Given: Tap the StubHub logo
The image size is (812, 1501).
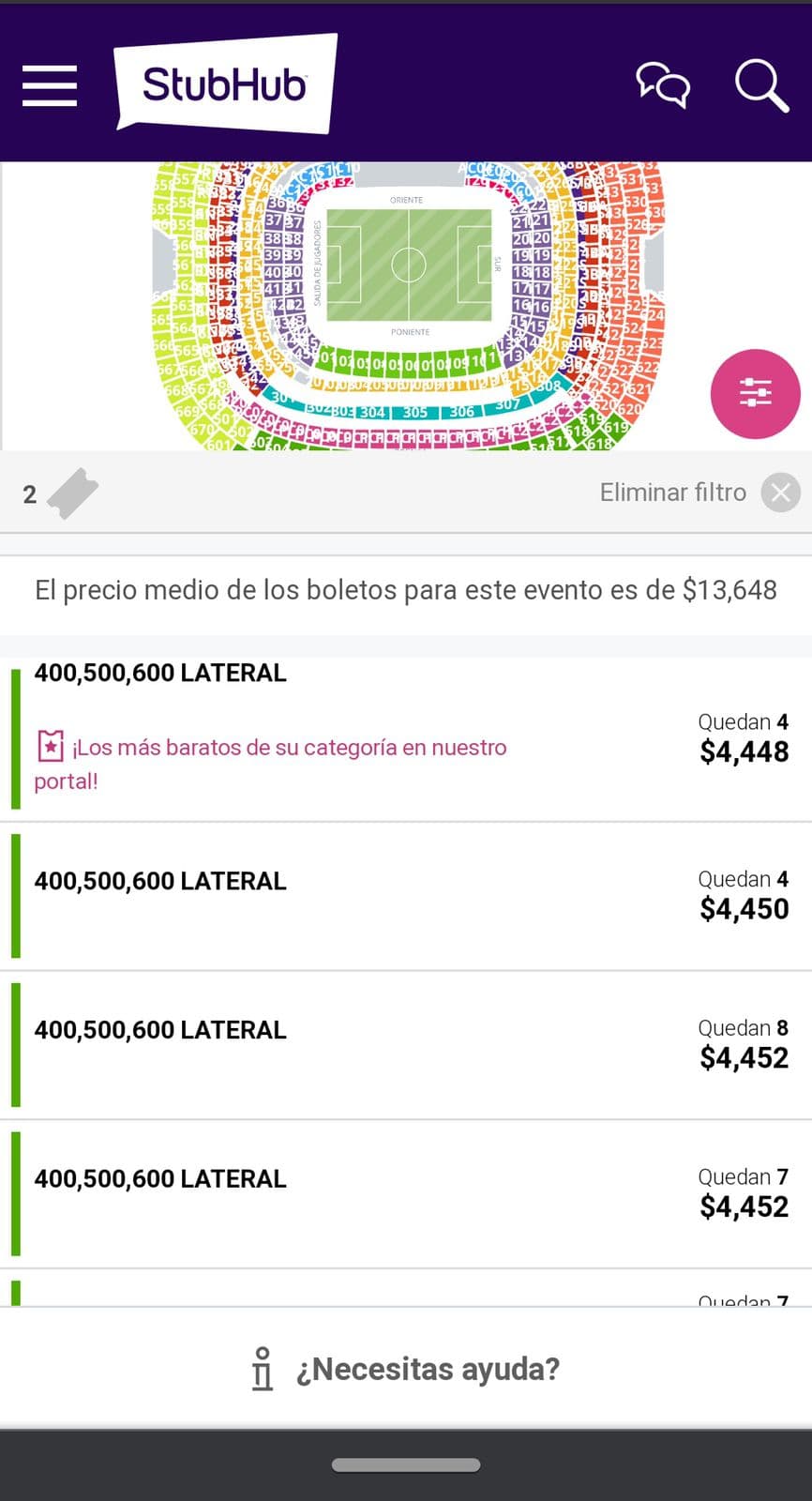Looking at the screenshot, I should [225, 84].
